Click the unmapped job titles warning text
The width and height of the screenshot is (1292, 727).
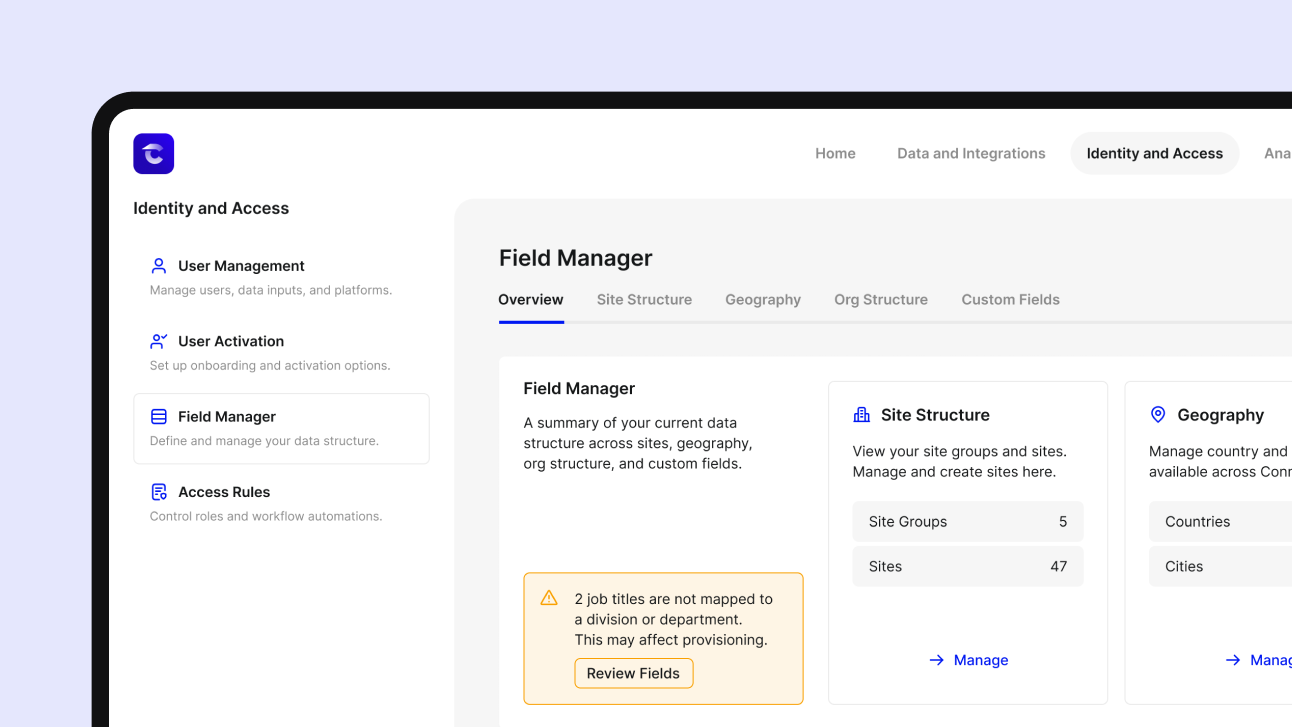click(x=673, y=619)
